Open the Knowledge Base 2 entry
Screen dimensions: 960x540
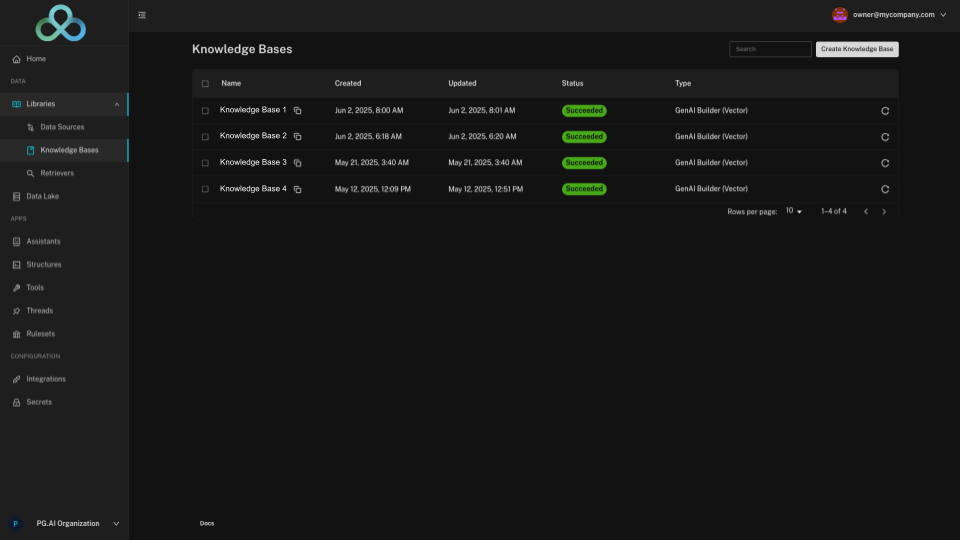pyautogui.click(x=253, y=136)
